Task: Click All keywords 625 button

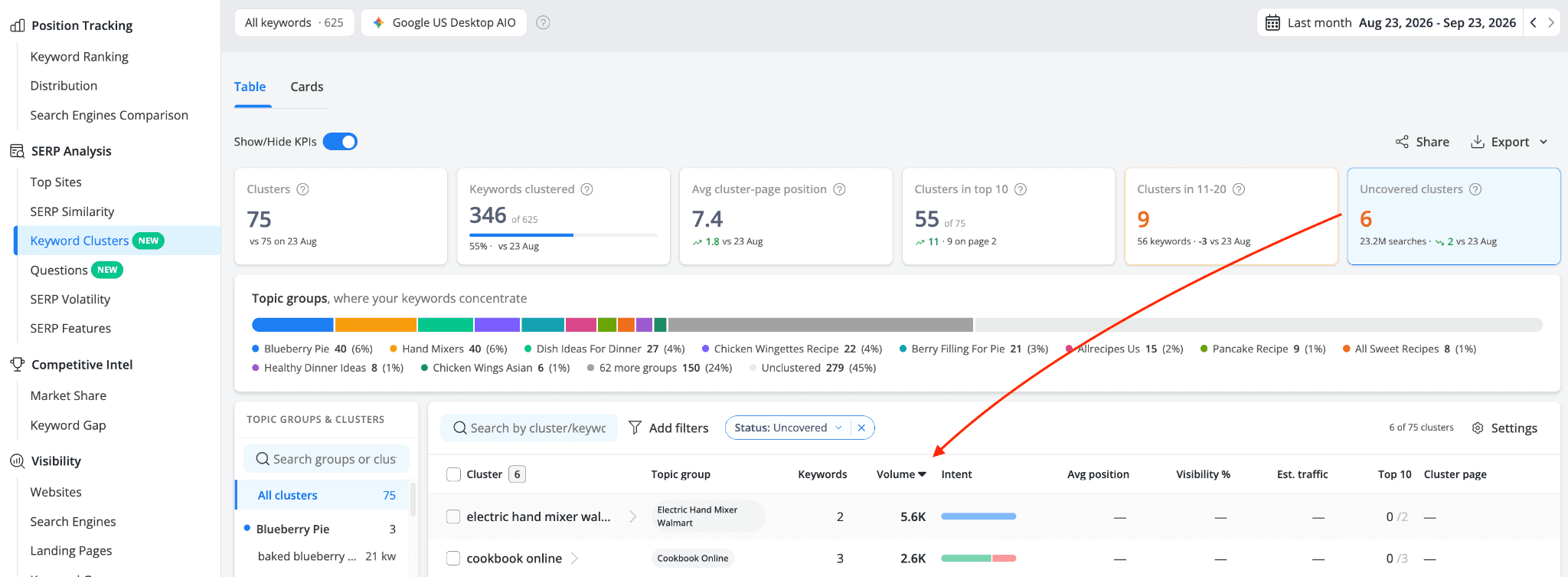Action: (x=294, y=23)
